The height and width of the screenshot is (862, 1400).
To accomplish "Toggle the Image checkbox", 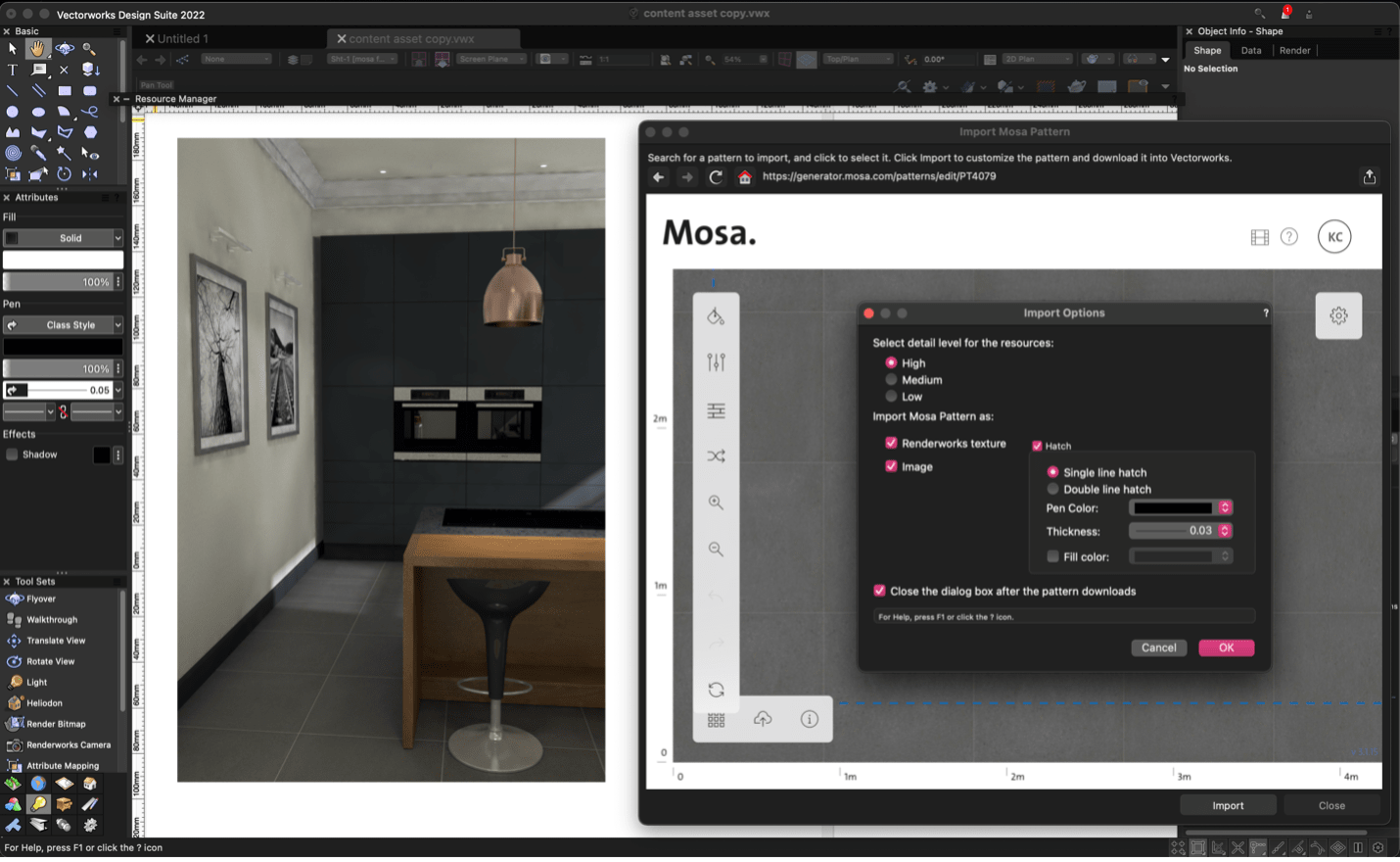I will pos(891,466).
